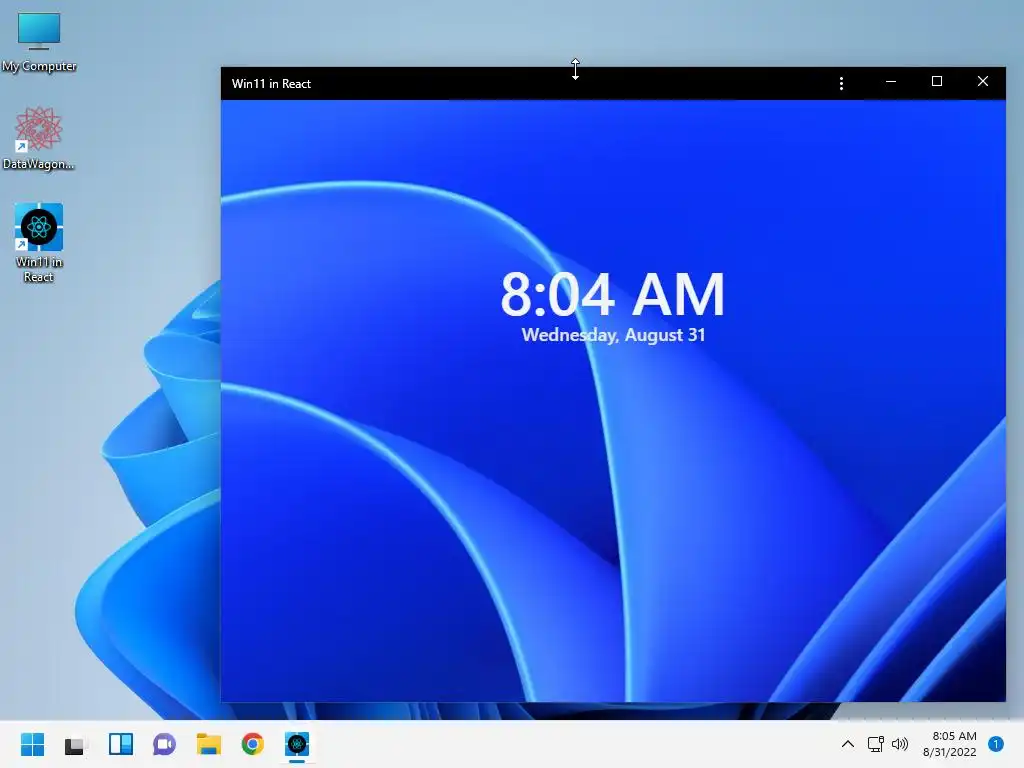Open Task View from the taskbar

click(75, 744)
